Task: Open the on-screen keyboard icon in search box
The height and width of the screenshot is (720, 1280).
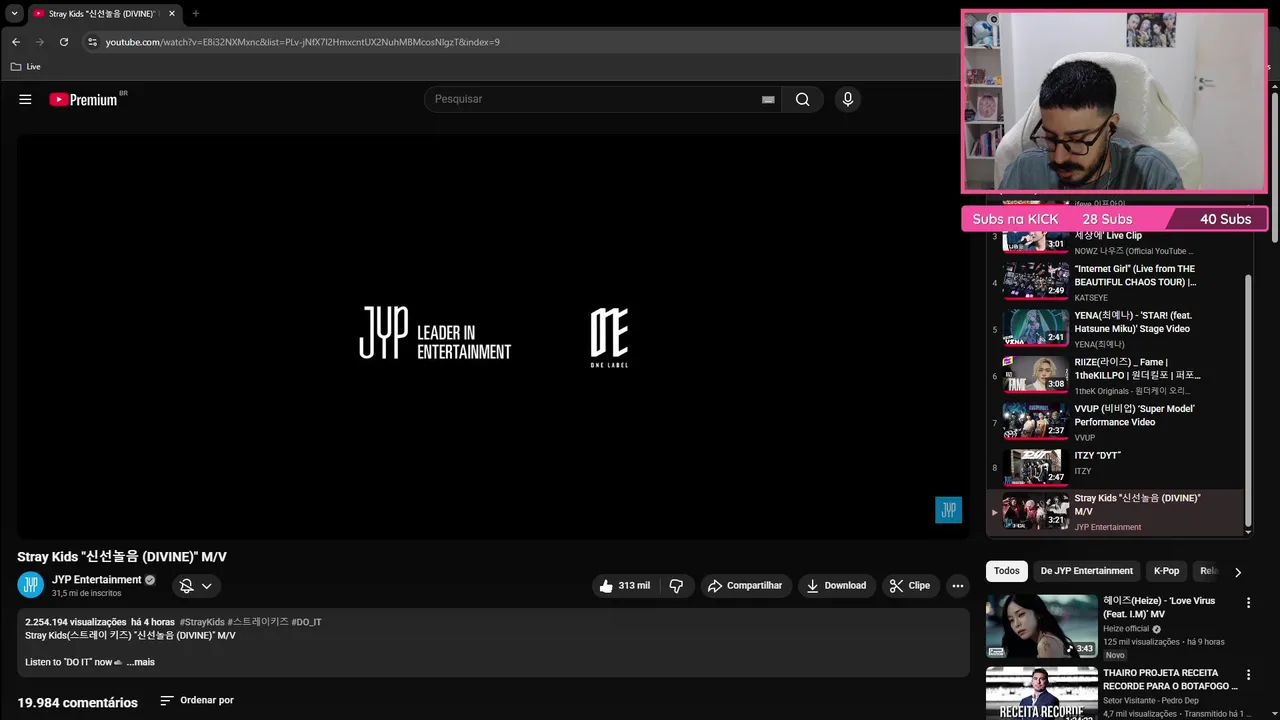Action: [768, 99]
